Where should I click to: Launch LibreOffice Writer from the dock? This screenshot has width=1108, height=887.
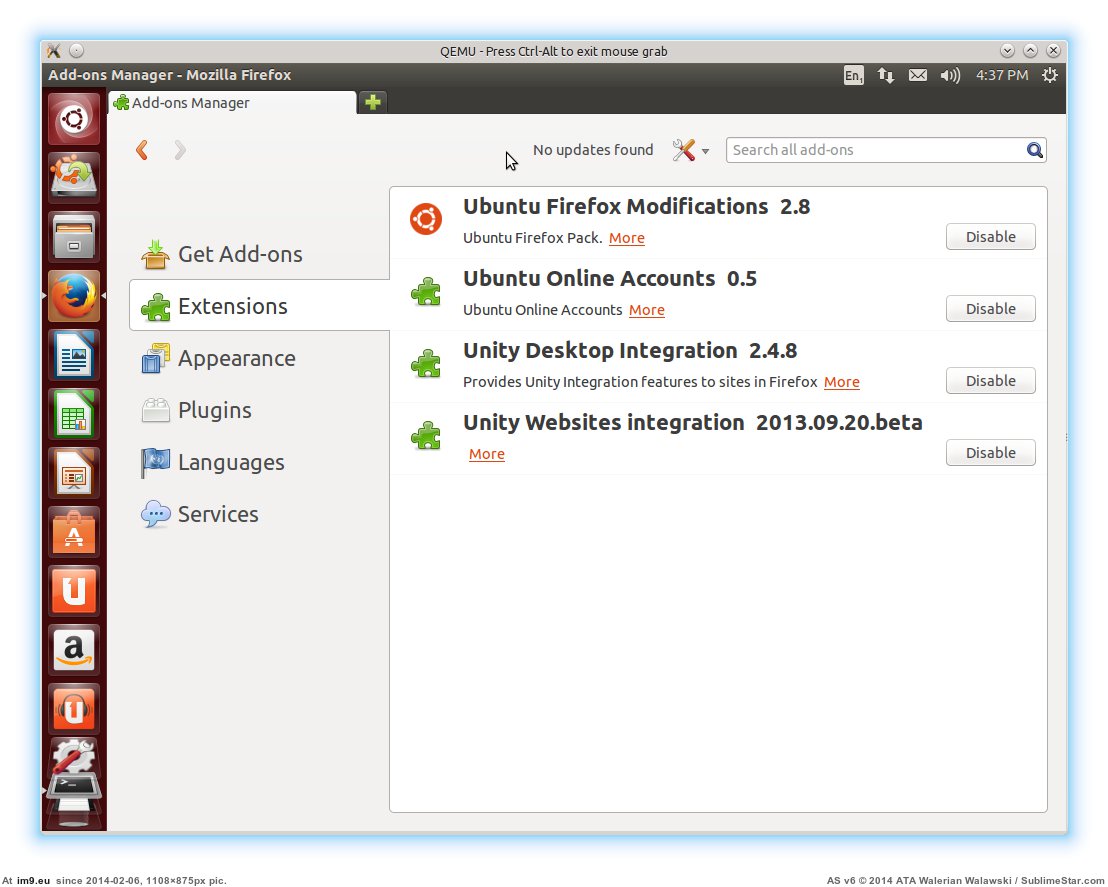[74, 355]
